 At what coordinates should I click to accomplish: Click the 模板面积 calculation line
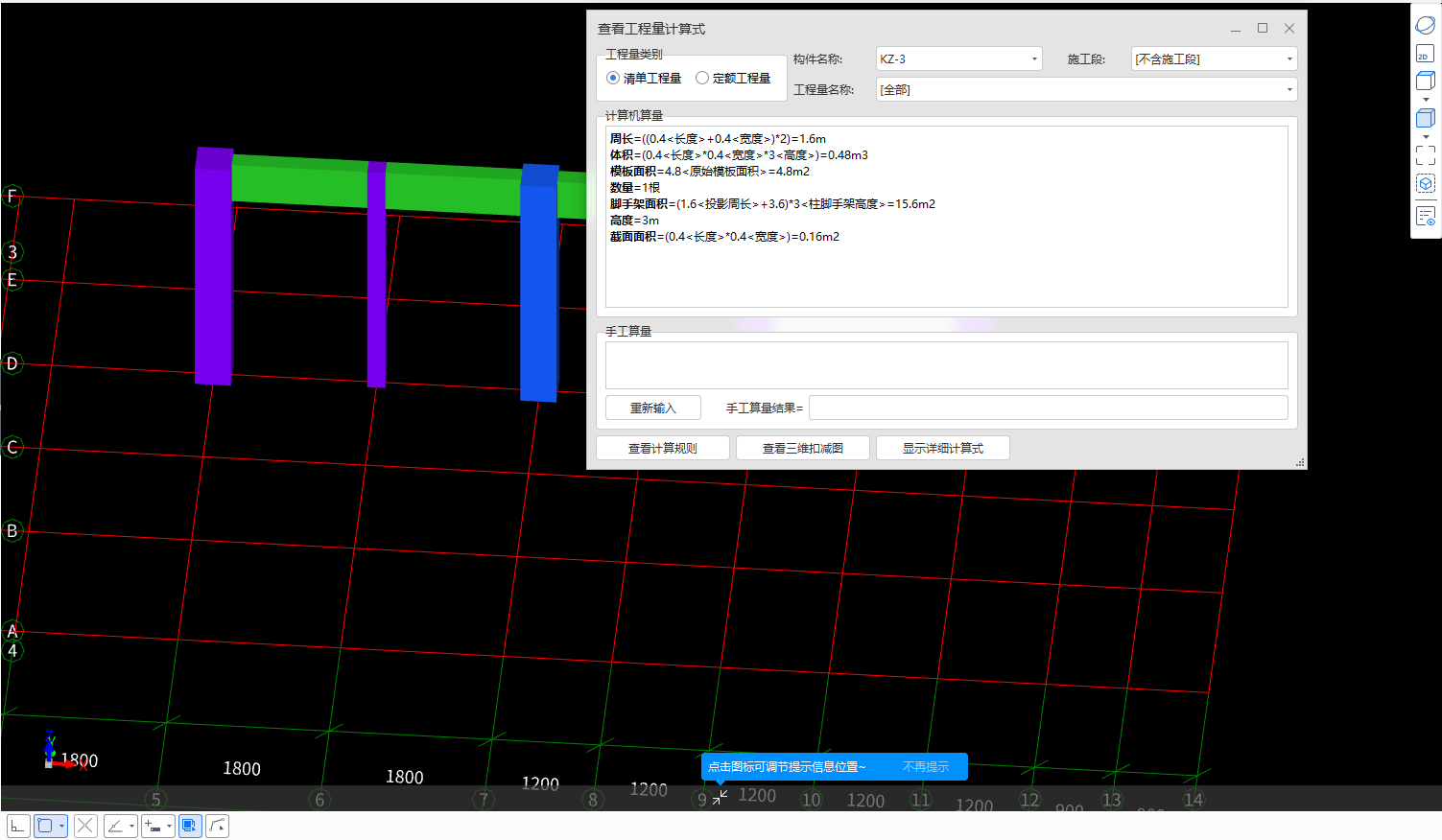(x=710, y=172)
